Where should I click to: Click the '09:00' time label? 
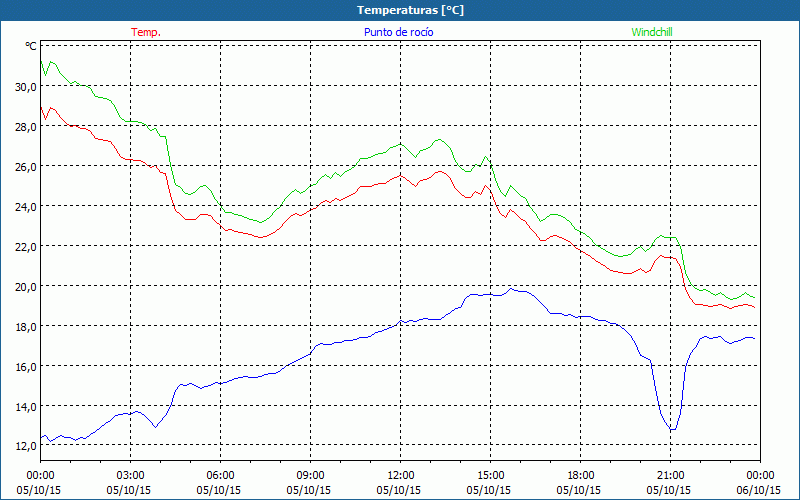point(310,476)
